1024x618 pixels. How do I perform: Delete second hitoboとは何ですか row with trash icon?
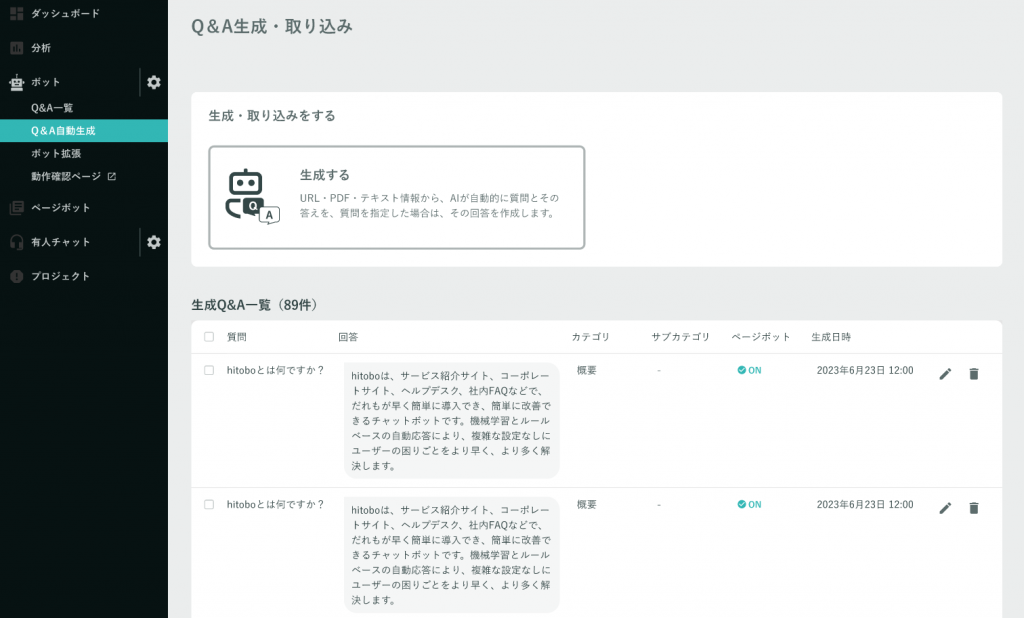[974, 508]
